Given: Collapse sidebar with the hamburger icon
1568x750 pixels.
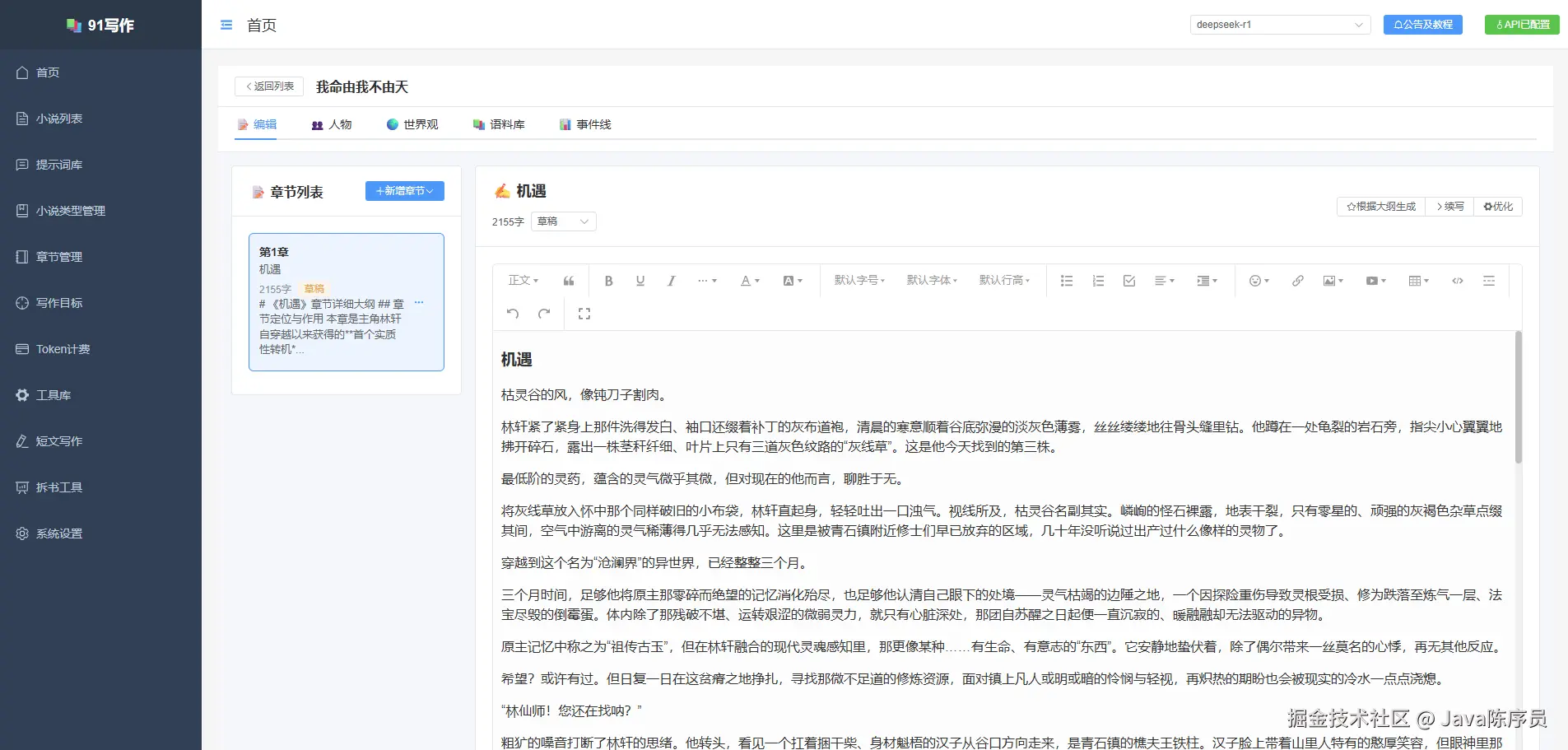Looking at the screenshot, I should coord(226,26).
